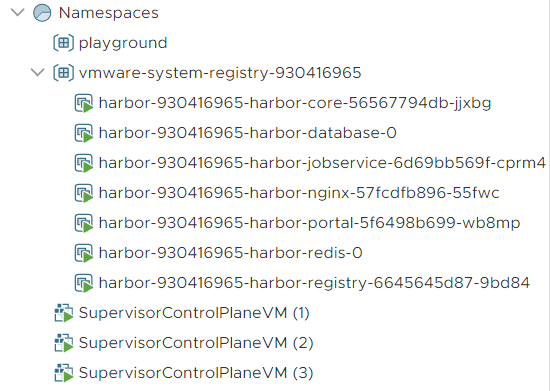Click the vmware-system-registry namespace icon
Image resolution: width=550 pixels, height=391 pixels.
63,73
